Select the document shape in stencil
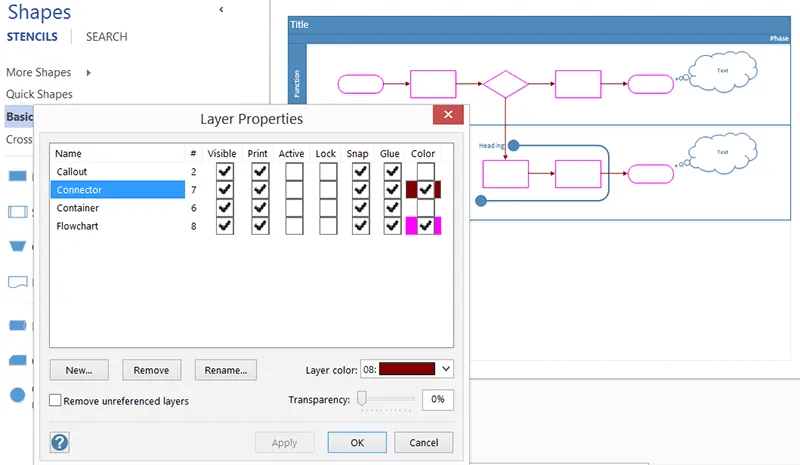Screen dimensions: 800x465 coord(18,282)
